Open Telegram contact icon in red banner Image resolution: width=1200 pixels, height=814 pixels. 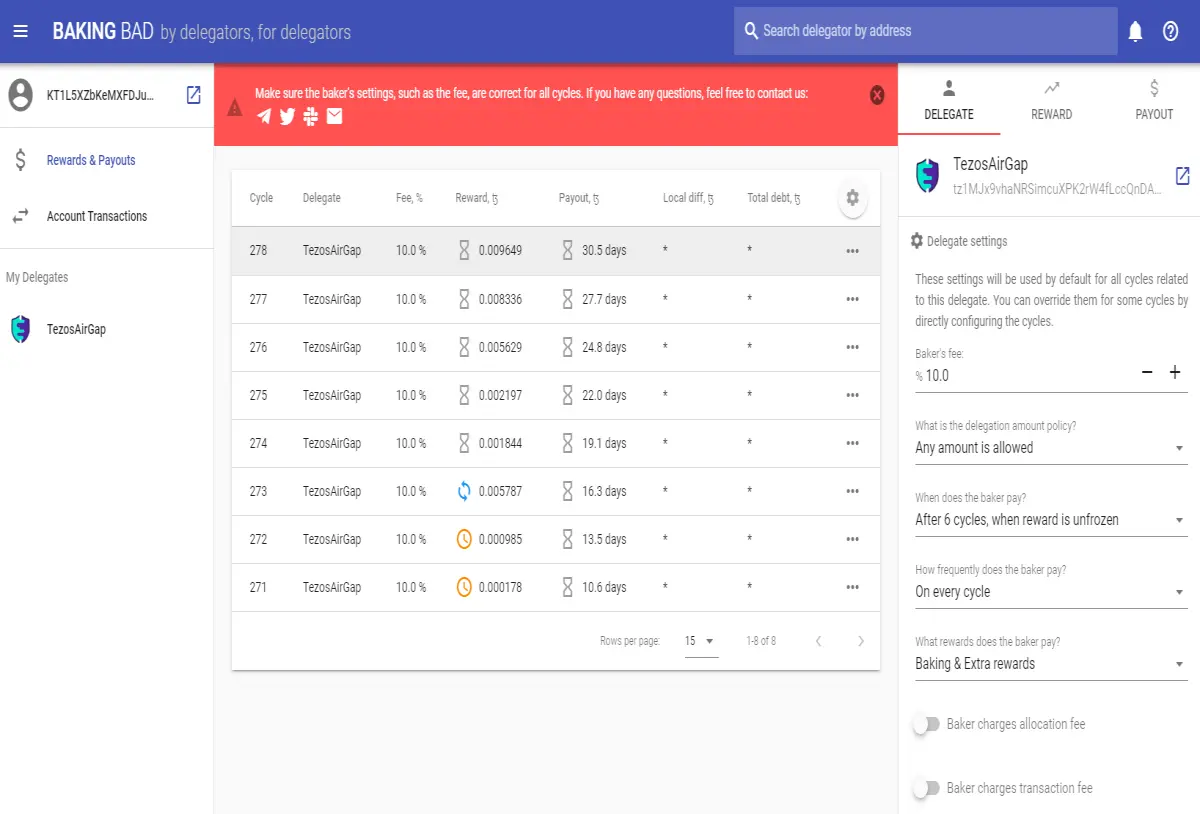tap(264, 116)
